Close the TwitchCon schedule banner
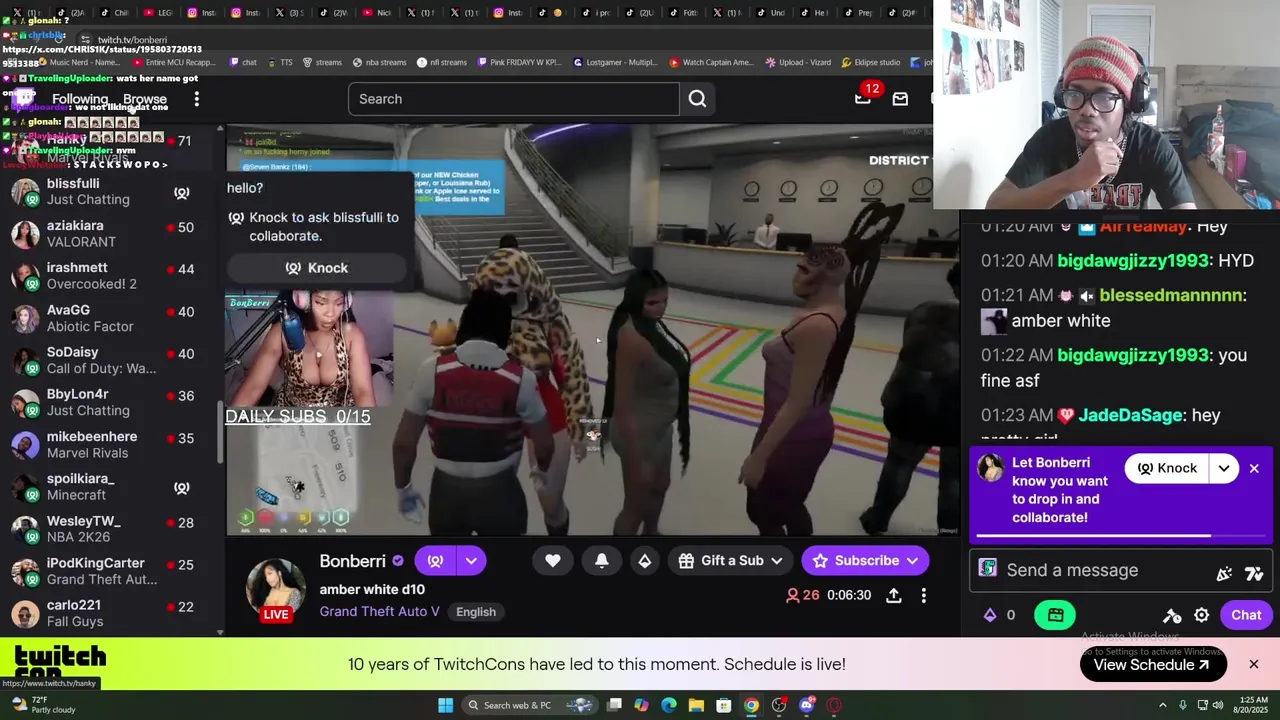1280x720 pixels. [1254, 664]
